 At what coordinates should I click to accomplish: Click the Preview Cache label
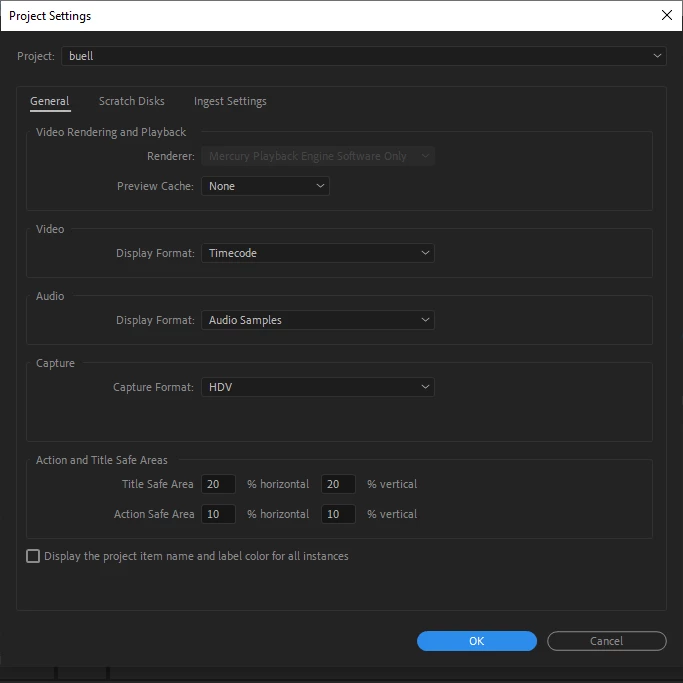[155, 186]
